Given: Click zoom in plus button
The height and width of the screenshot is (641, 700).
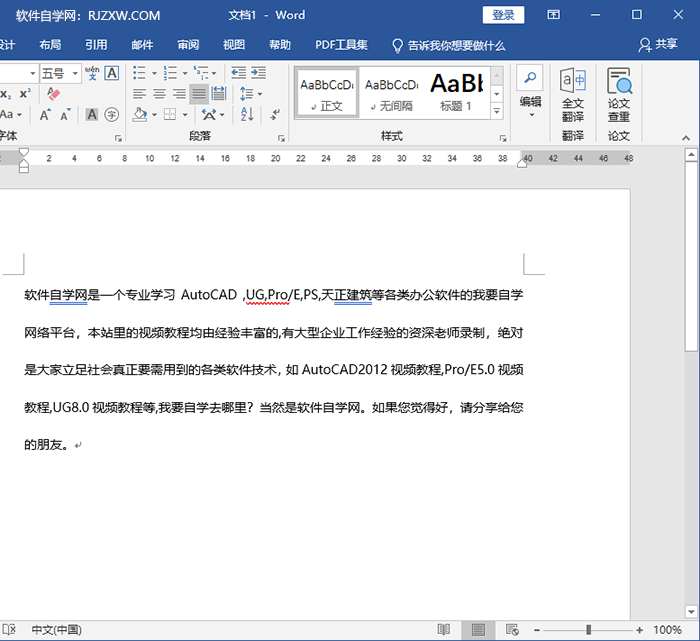Looking at the screenshot, I should pos(640,630).
